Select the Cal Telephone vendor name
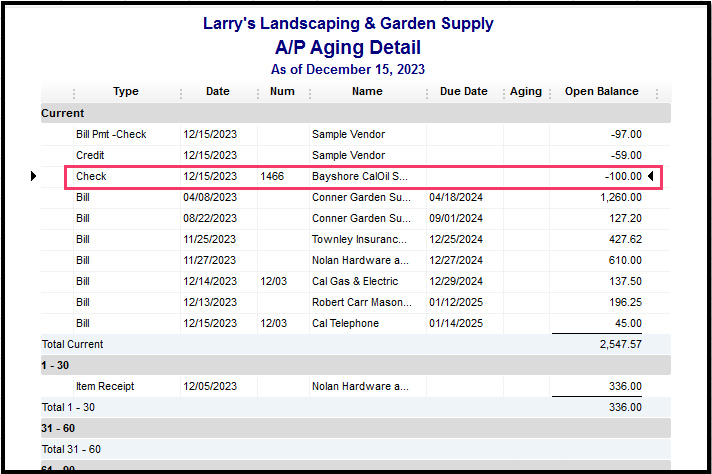The image size is (712, 474). 346,323
